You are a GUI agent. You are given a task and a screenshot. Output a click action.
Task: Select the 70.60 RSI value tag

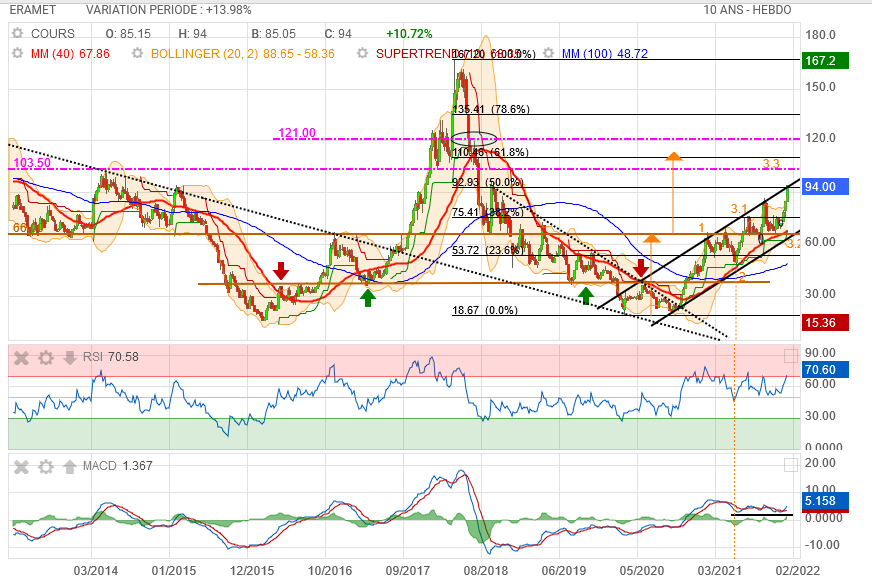point(825,370)
